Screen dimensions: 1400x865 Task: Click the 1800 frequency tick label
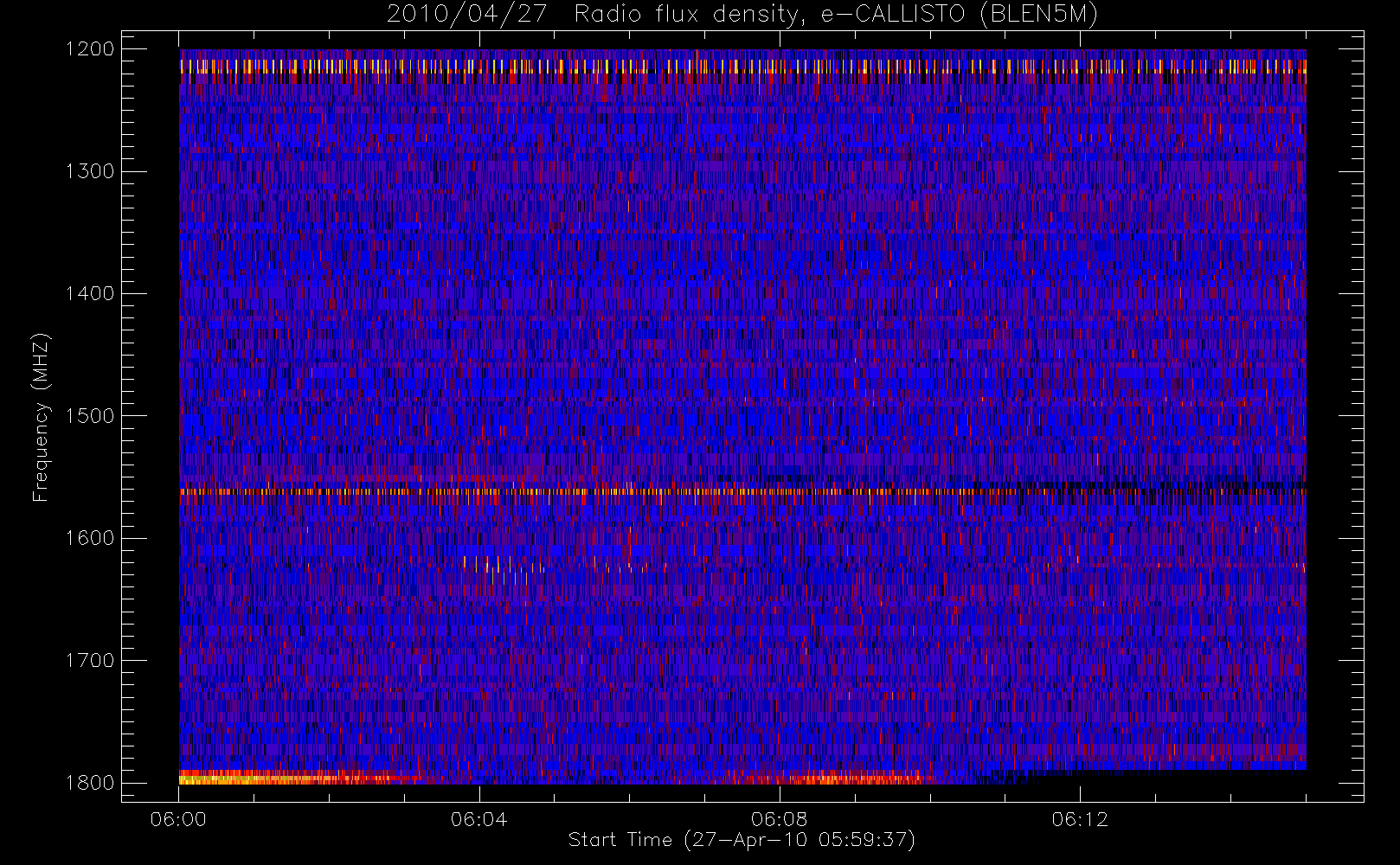pos(90,783)
